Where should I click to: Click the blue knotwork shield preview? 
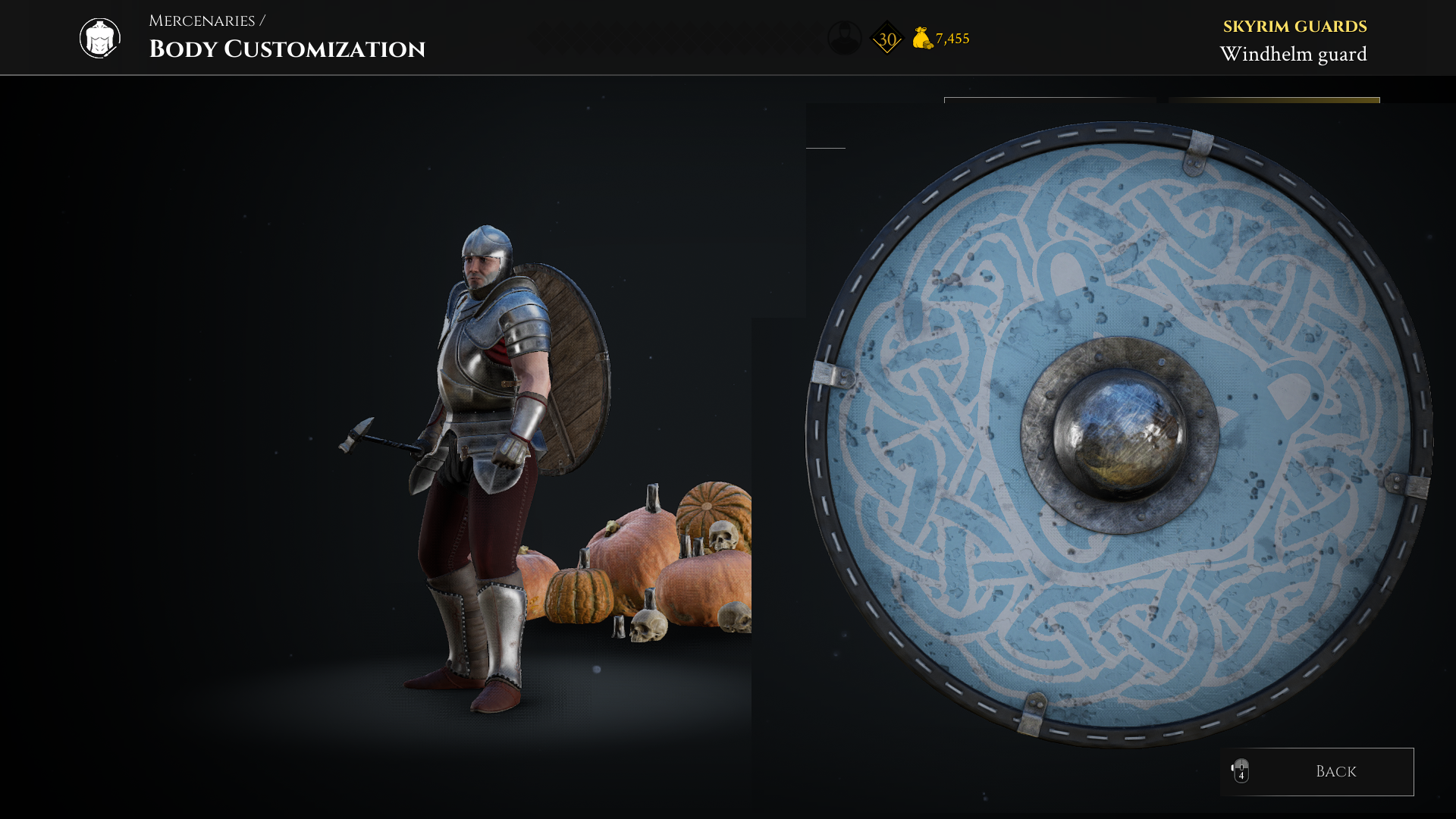(1119, 435)
